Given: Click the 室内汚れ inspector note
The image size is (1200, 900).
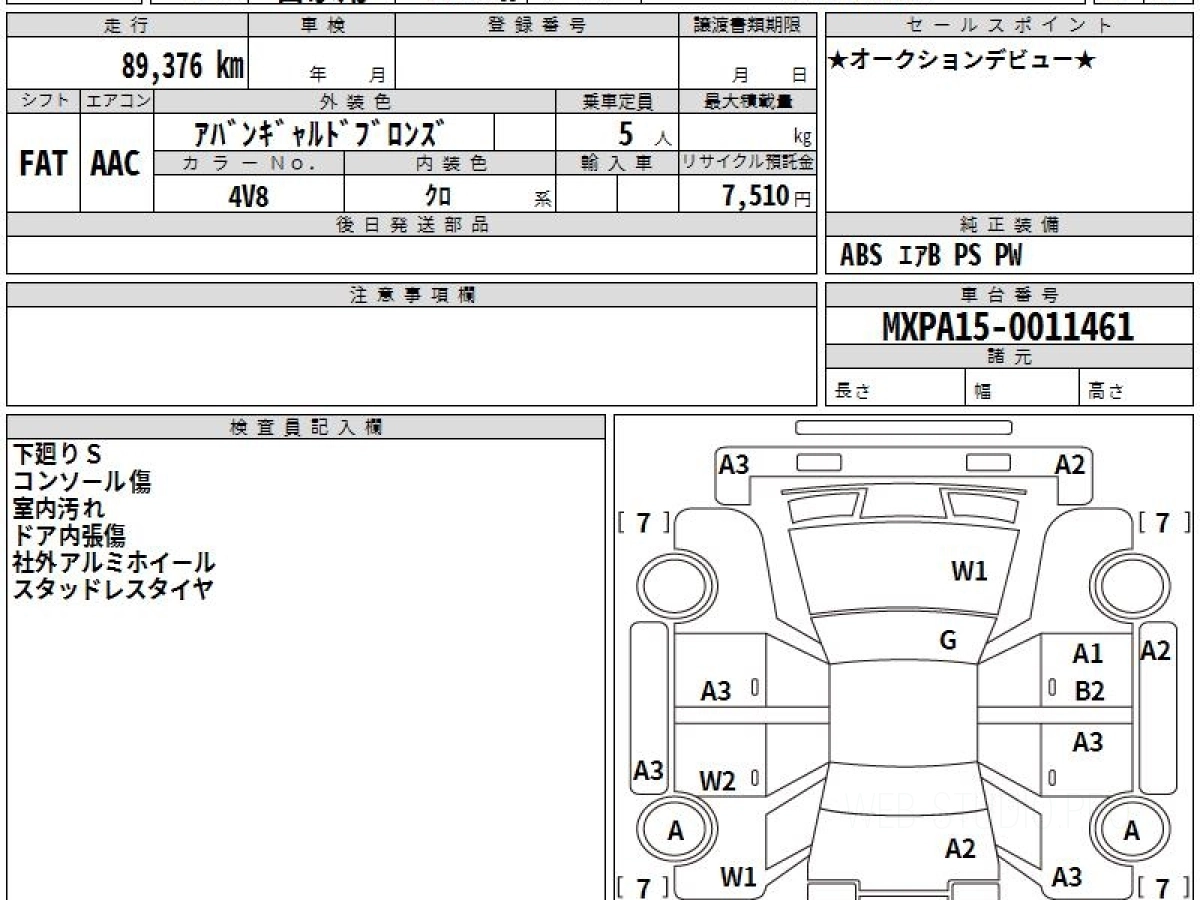Looking at the screenshot, I should [58, 508].
